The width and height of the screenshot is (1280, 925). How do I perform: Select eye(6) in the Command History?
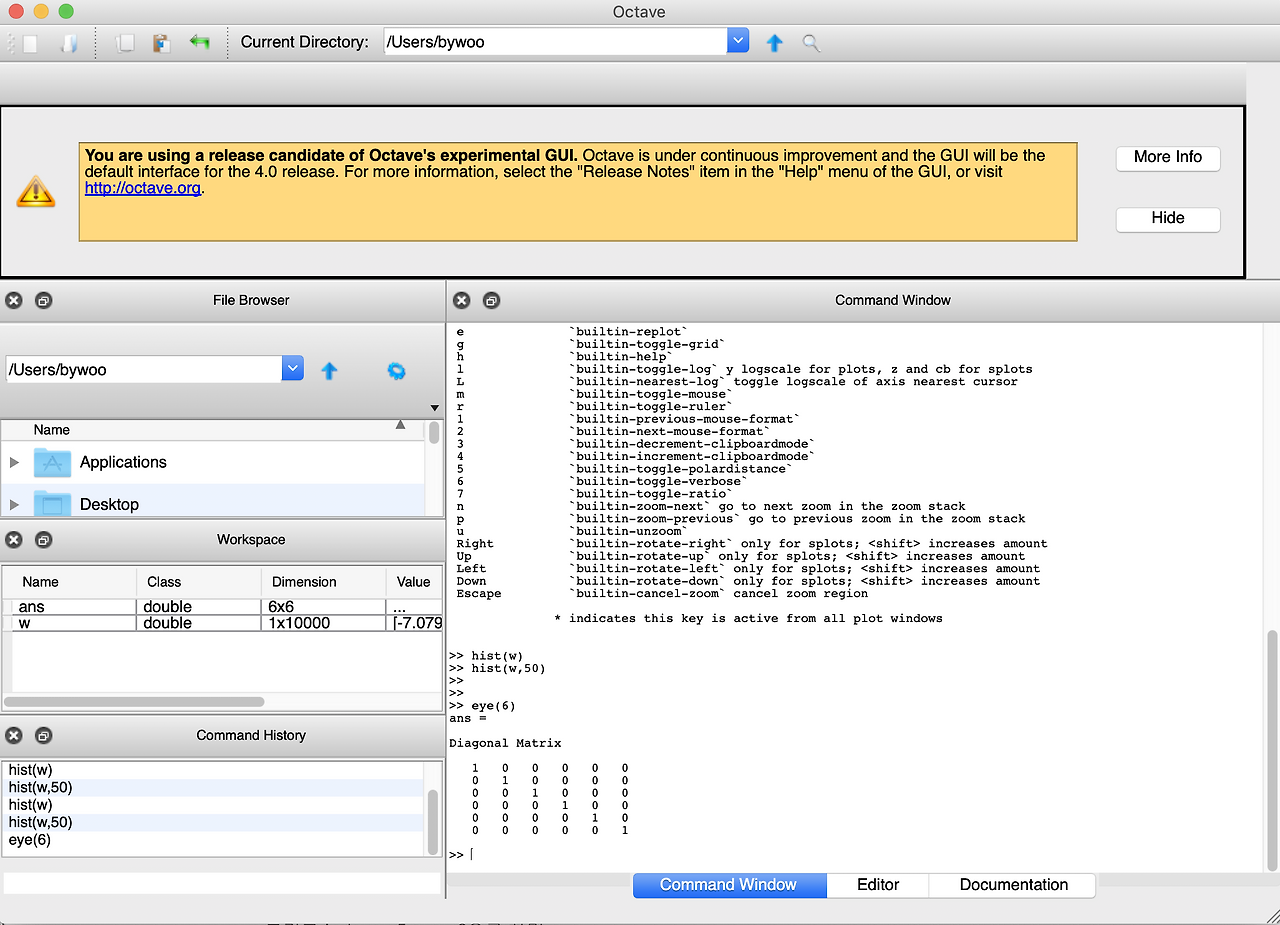click(32, 840)
